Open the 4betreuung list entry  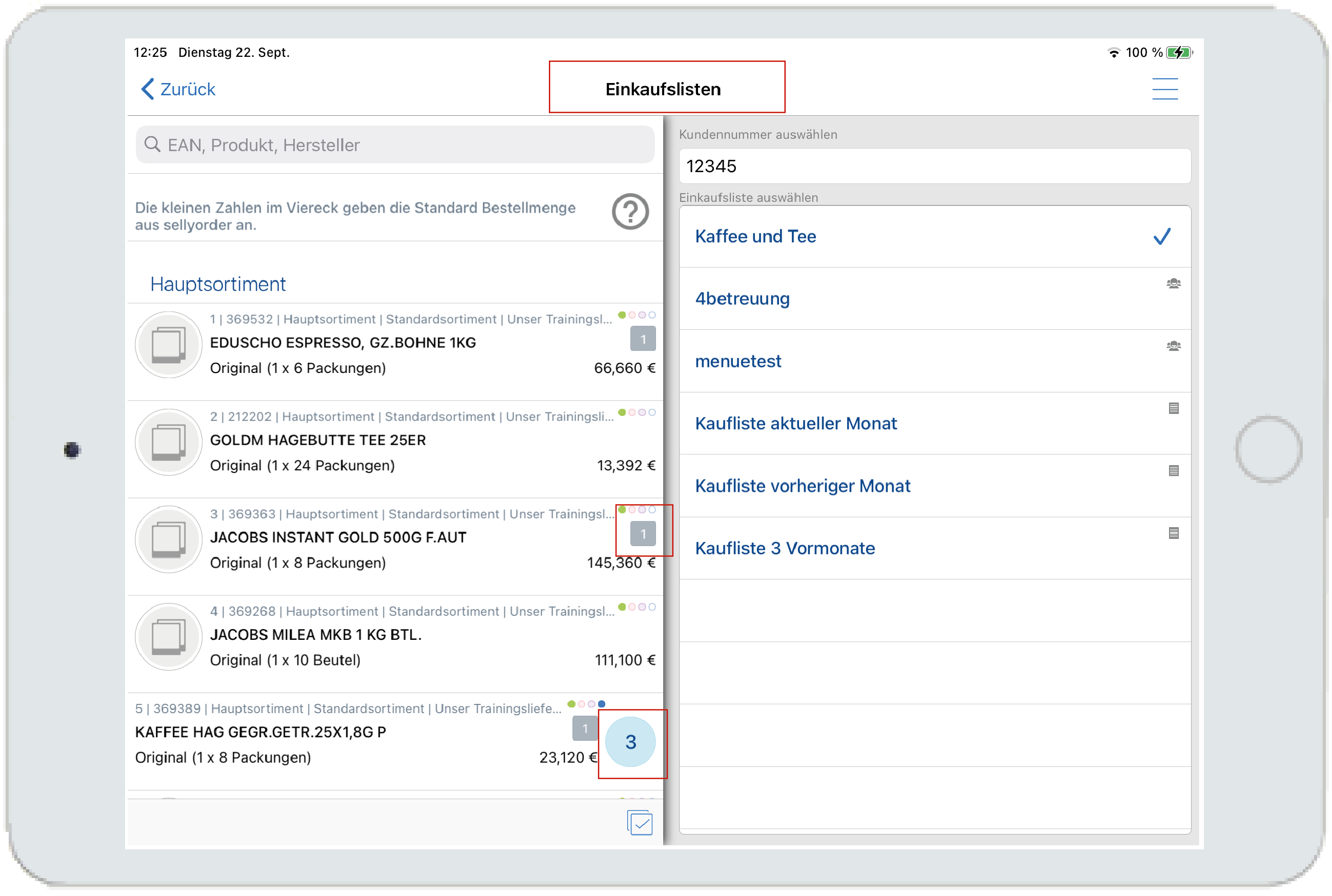click(742, 299)
